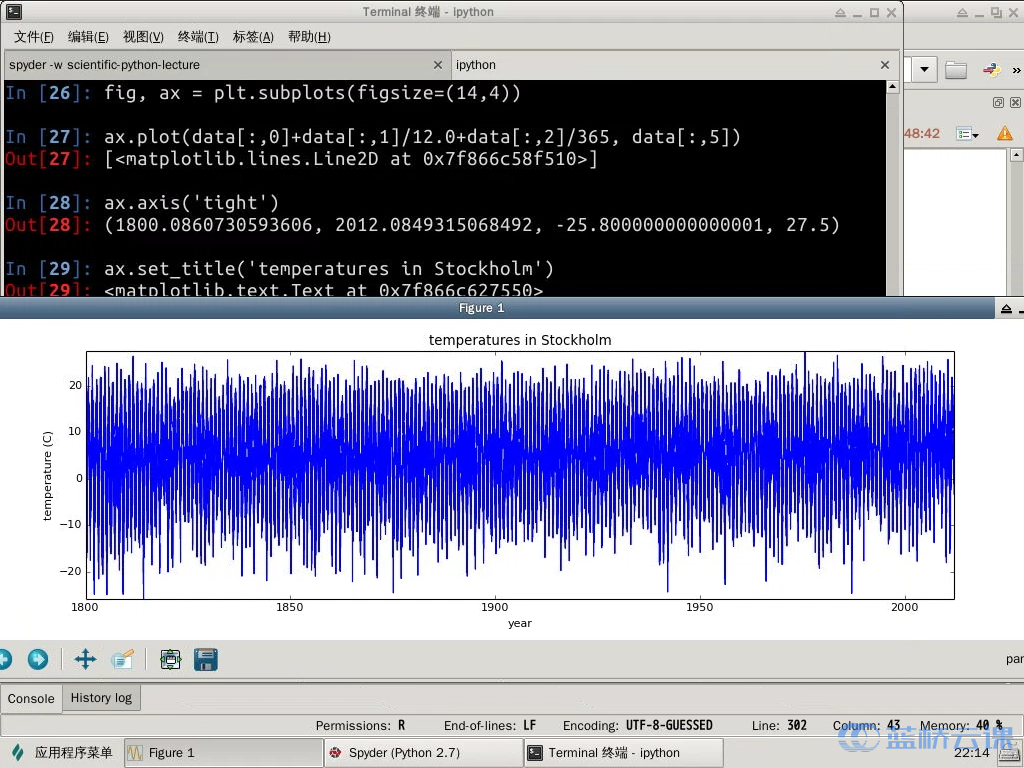This screenshot has height=768, width=1024.
Task: Undock the Spyder pane with float icon
Action: click(x=998, y=103)
